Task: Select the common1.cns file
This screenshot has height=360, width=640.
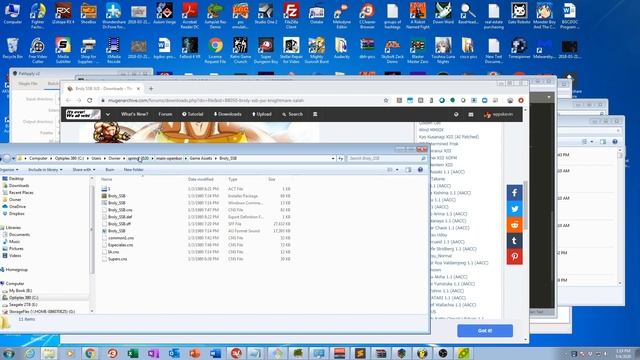Action: [120, 238]
